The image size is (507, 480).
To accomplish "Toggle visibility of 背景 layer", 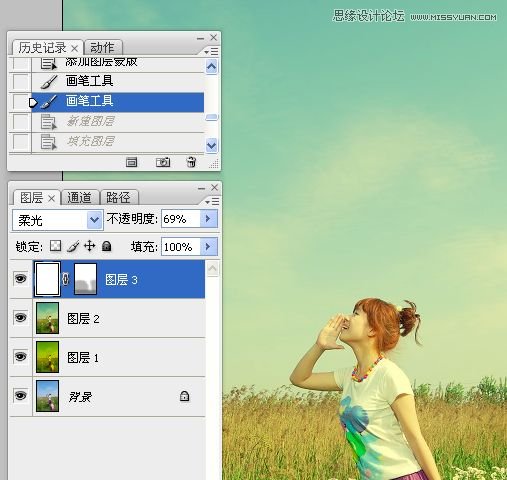I will point(21,396).
